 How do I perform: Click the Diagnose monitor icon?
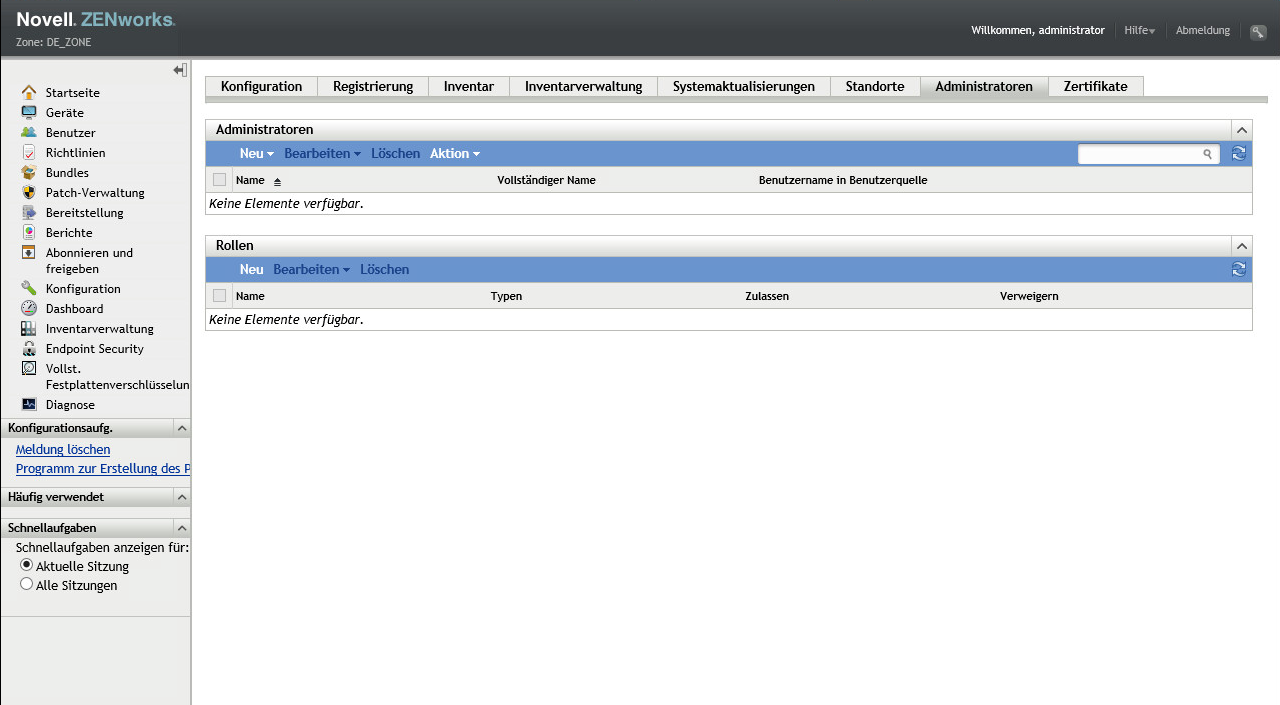(x=29, y=404)
